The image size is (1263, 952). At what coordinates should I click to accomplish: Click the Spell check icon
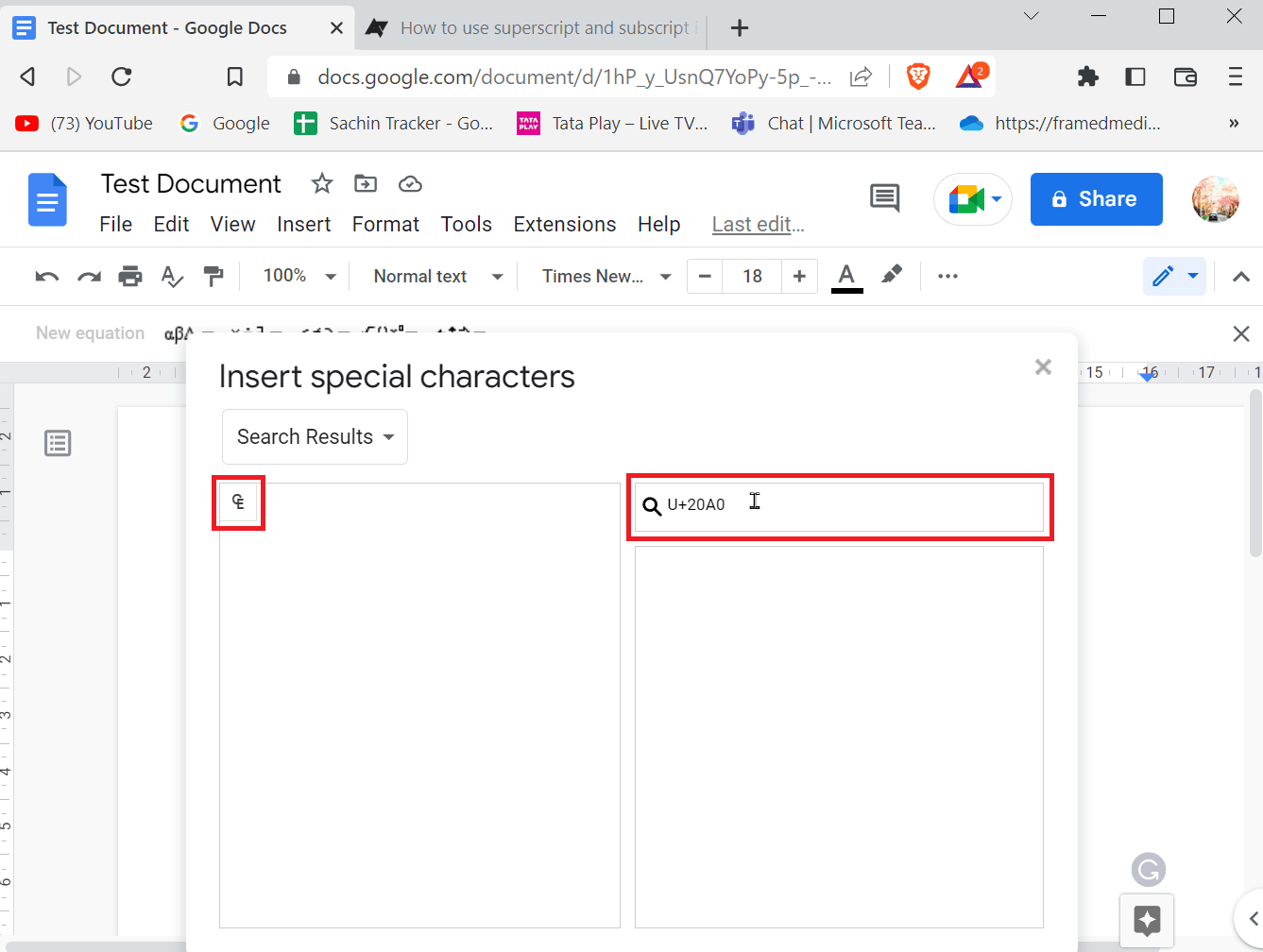pyautogui.click(x=172, y=277)
